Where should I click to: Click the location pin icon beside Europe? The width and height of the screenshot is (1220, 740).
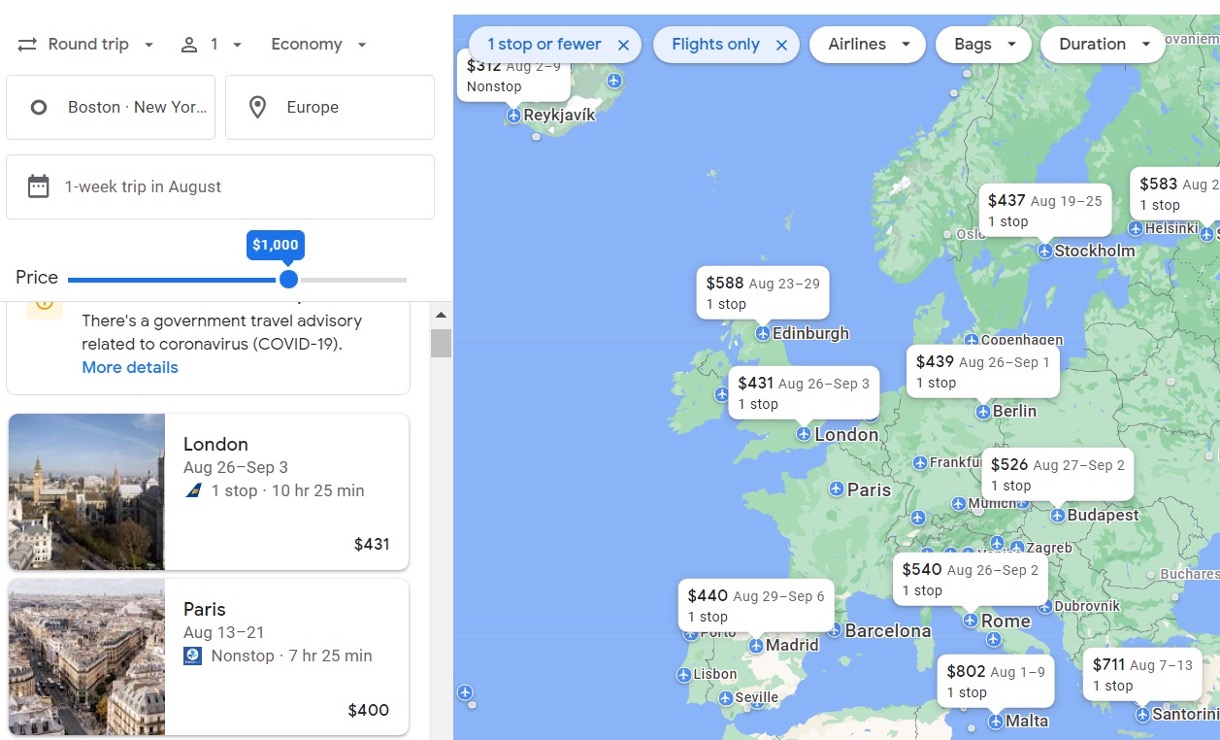(x=257, y=108)
